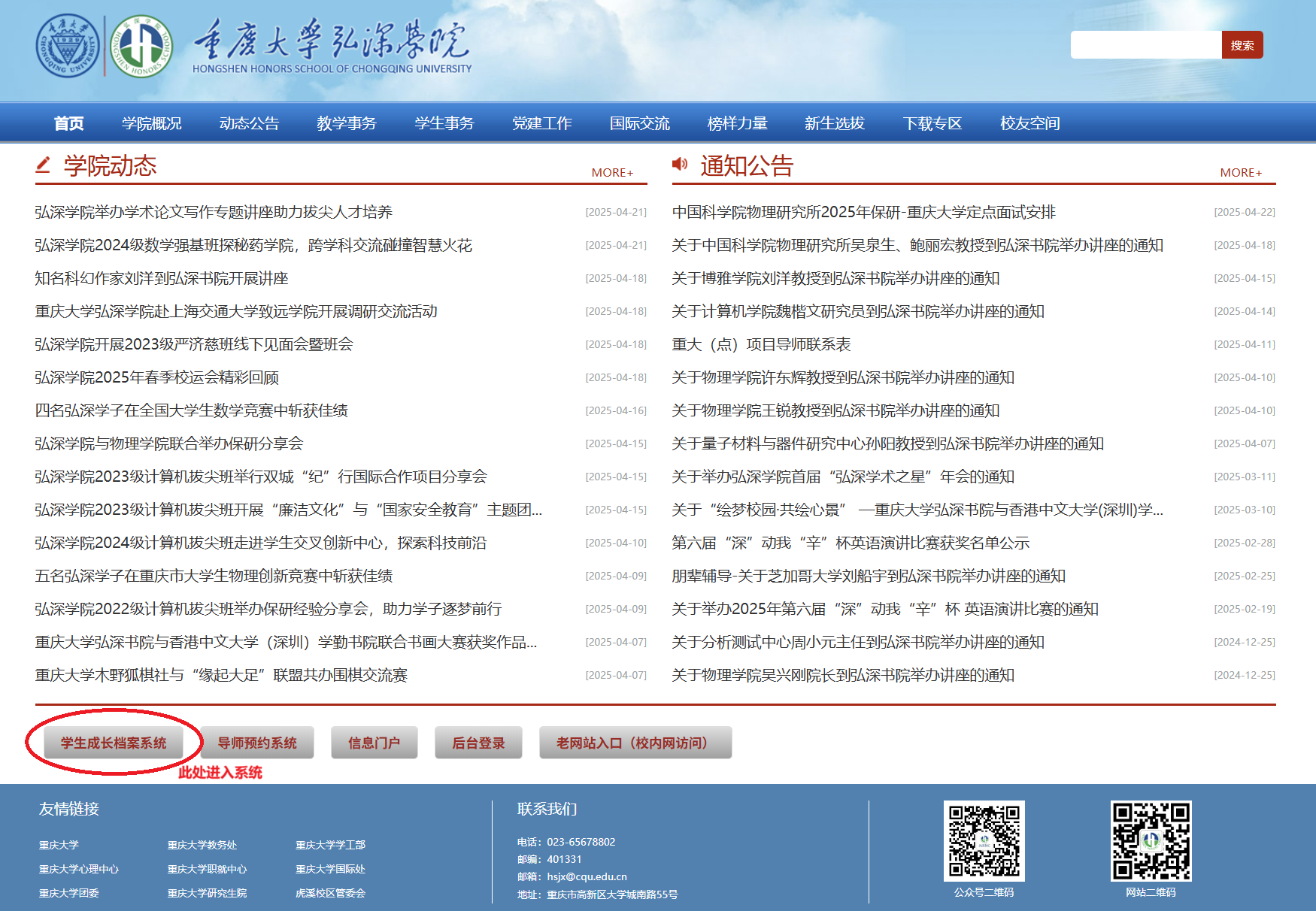Open the 后台登录 button
Screen dimensions: 1316x911
pos(478,743)
